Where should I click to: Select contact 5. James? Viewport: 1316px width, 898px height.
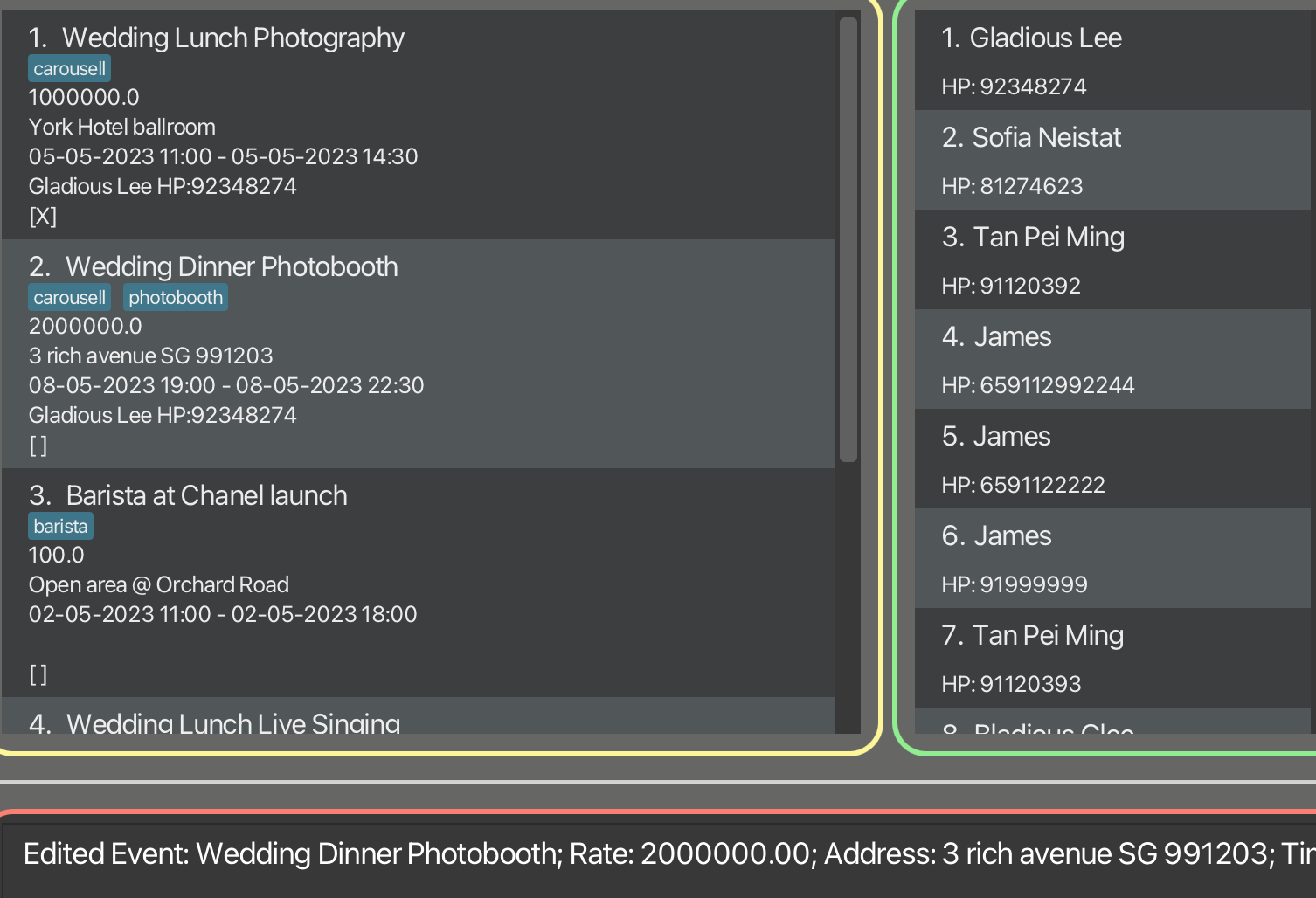click(1112, 459)
